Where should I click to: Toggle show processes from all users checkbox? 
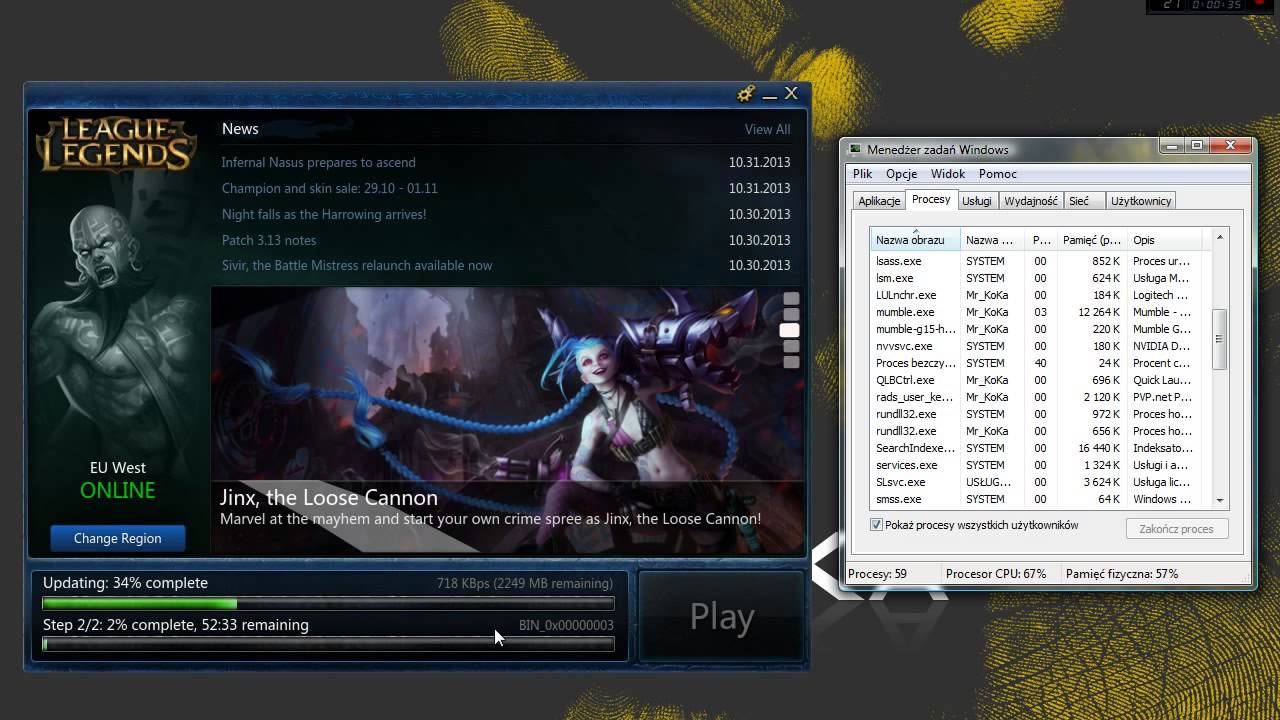pyautogui.click(x=877, y=525)
